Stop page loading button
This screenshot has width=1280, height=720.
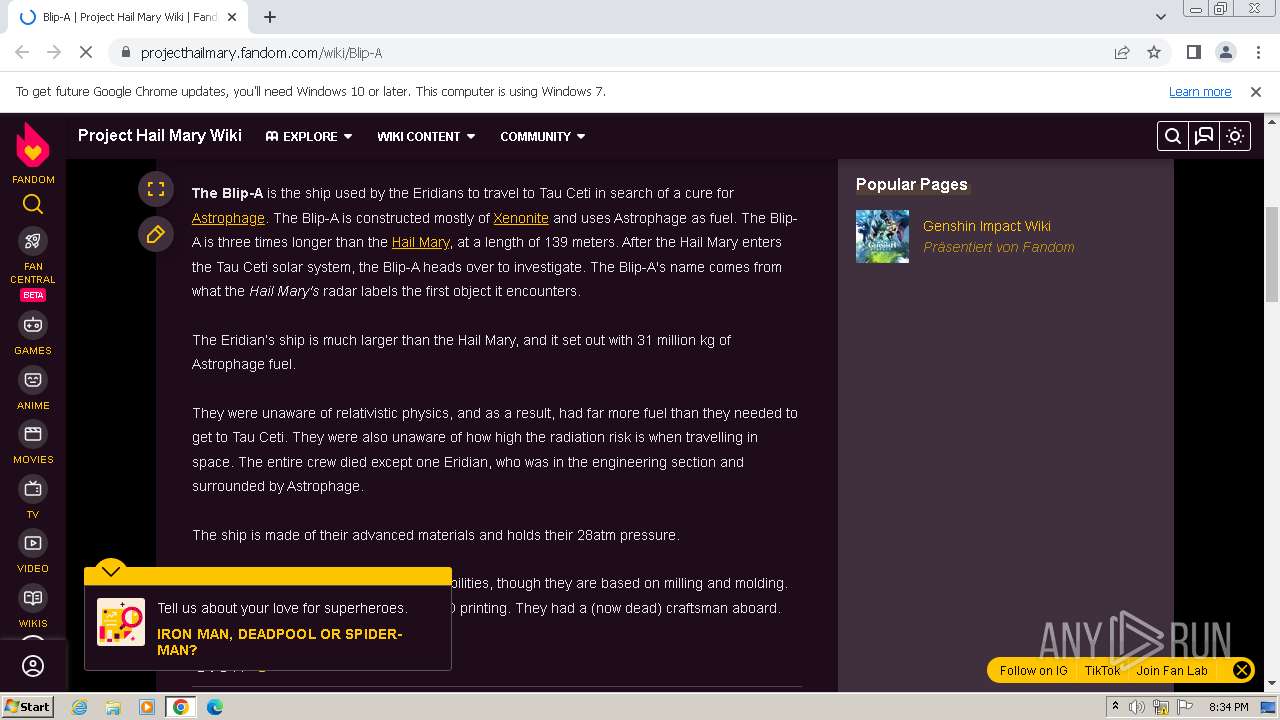[x=86, y=52]
